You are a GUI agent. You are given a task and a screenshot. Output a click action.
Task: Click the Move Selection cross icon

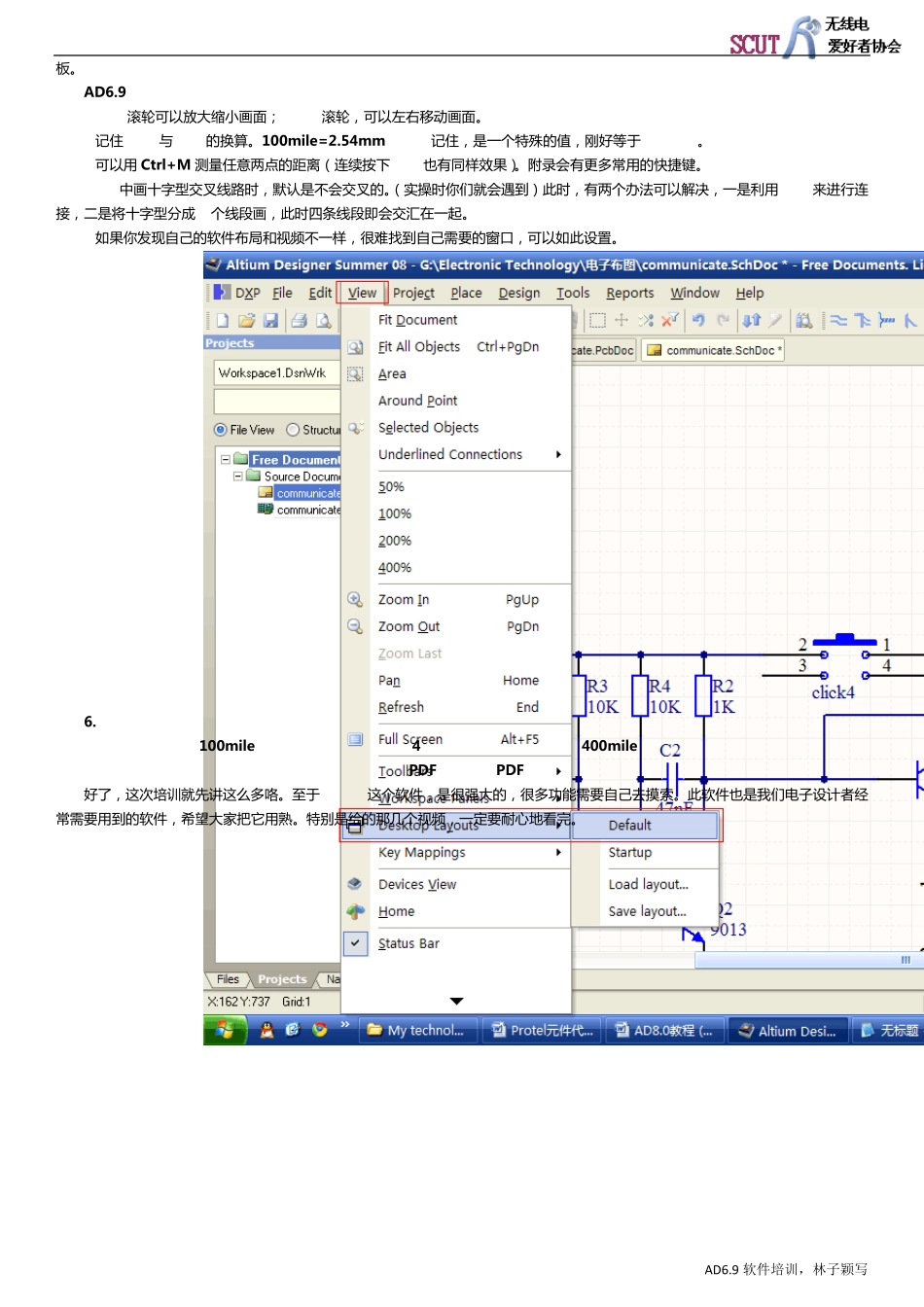(x=622, y=320)
